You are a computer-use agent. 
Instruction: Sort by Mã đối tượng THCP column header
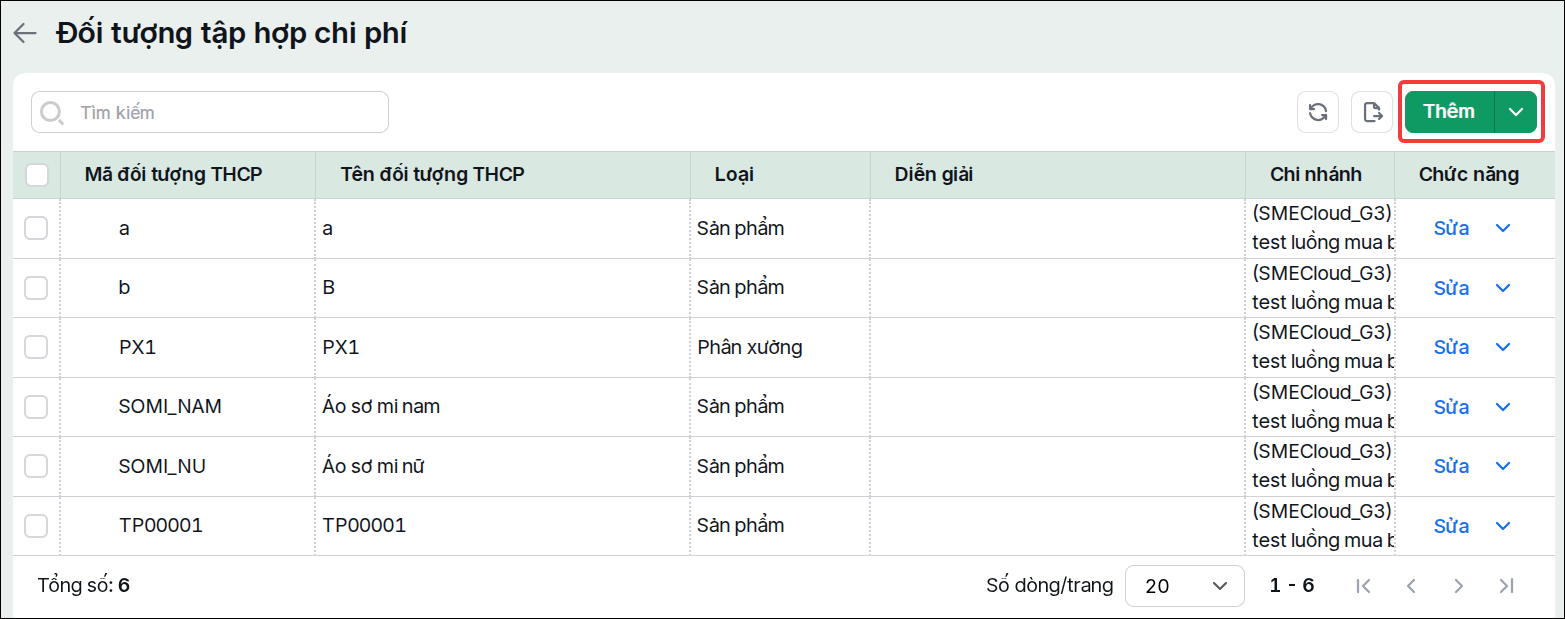coord(174,175)
